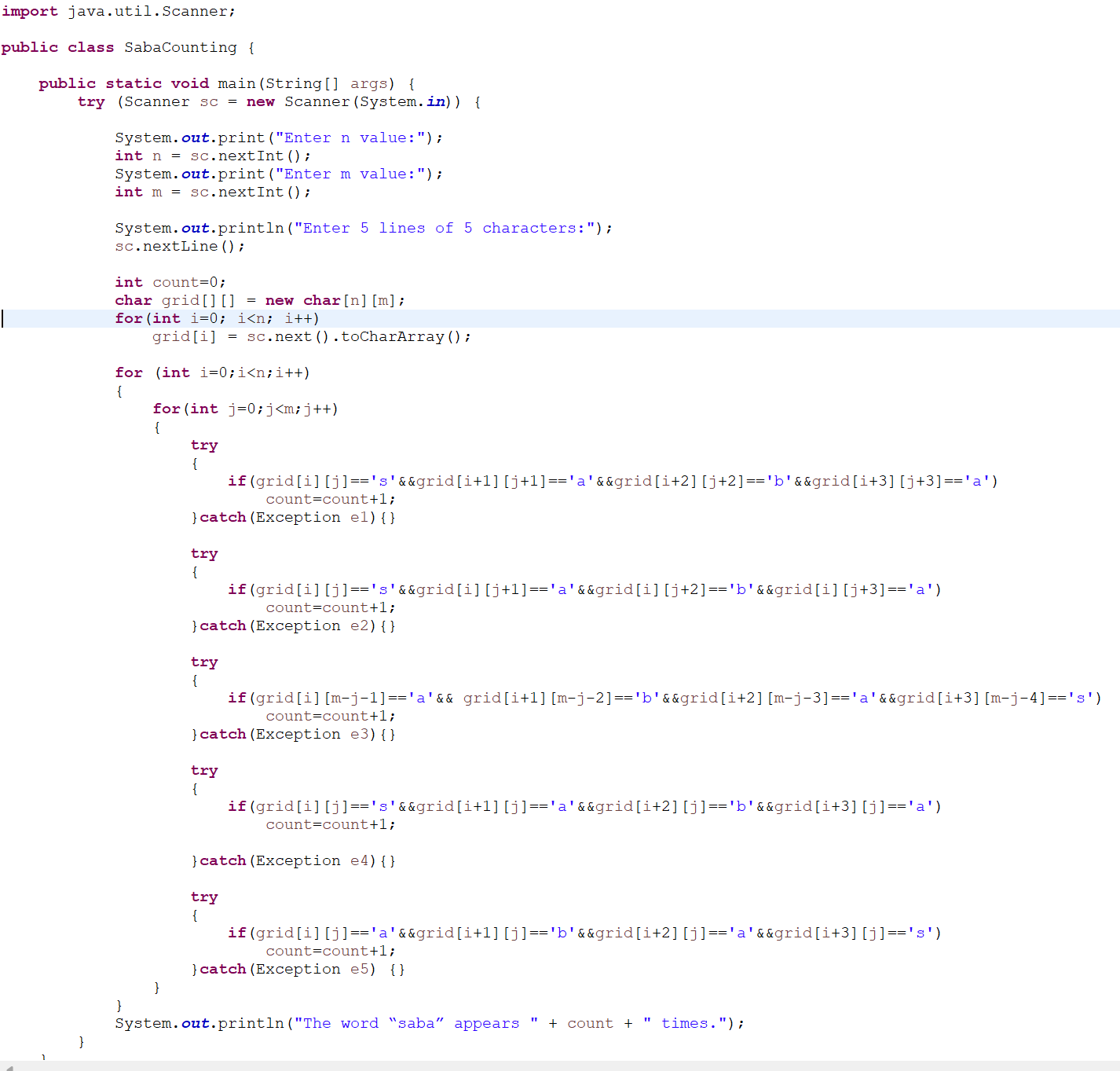
Task: Click the catch(Exception e3) handler
Action: coord(291,734)
